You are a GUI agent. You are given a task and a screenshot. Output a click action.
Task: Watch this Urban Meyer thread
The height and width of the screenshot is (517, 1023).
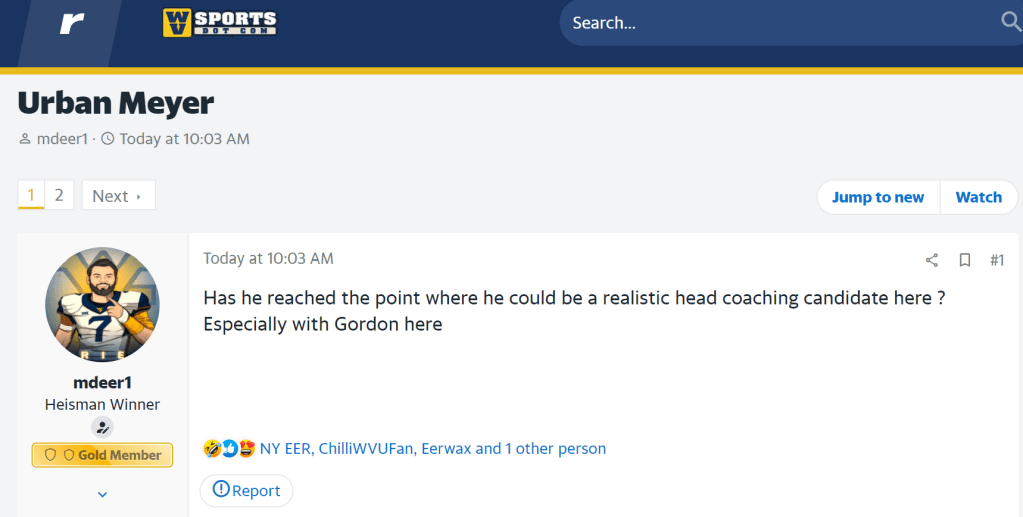978,197
